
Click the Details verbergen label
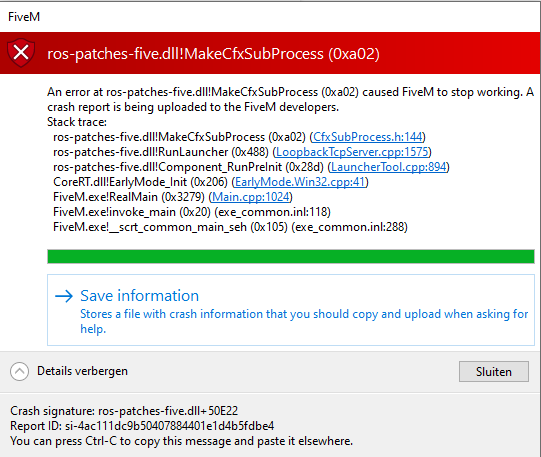(x=82, y=371)
